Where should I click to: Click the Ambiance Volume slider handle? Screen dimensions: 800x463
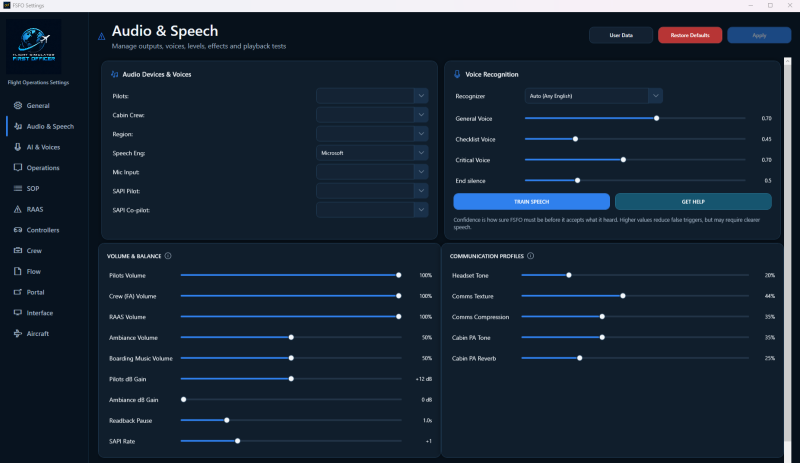(x=291, y=337)
